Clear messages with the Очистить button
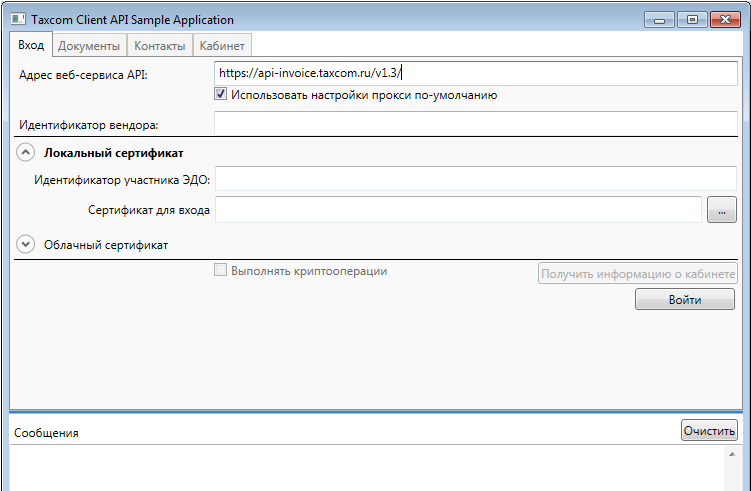Viewport: 751px width, 491px height. 709,431
